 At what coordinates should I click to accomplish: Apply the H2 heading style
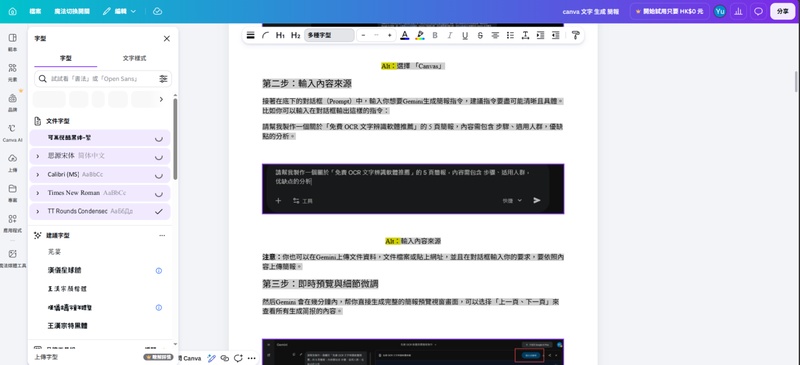coord(295,35)
